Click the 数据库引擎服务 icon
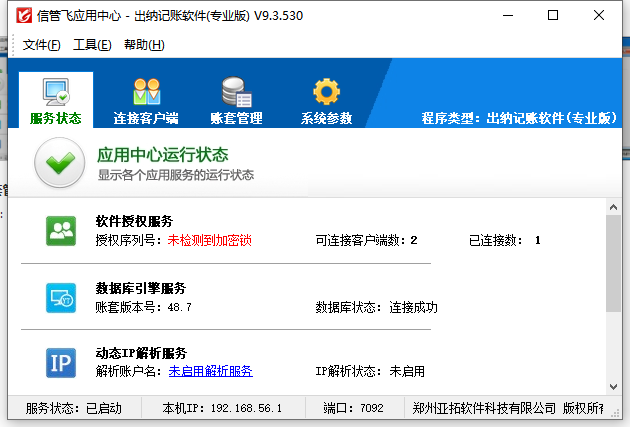This screenshot has width=630, height=427. point(61,297)
